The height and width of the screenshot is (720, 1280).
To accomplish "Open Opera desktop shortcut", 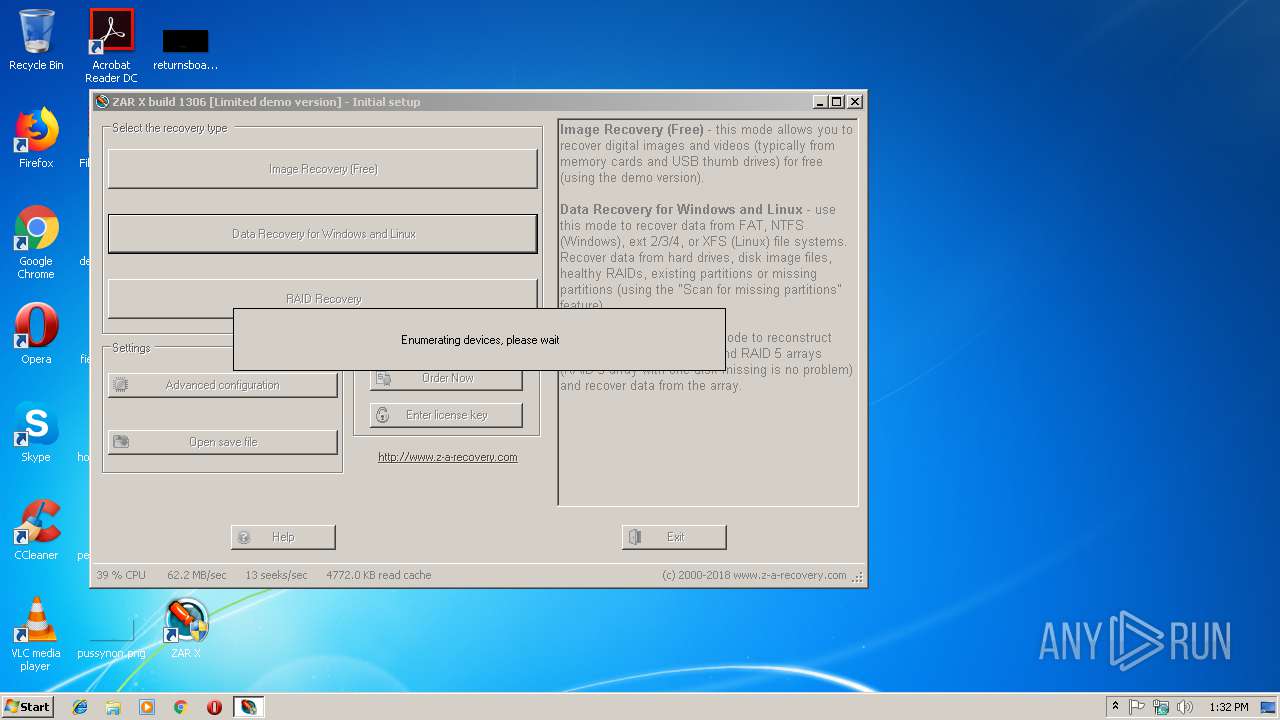I will point(36,333).
